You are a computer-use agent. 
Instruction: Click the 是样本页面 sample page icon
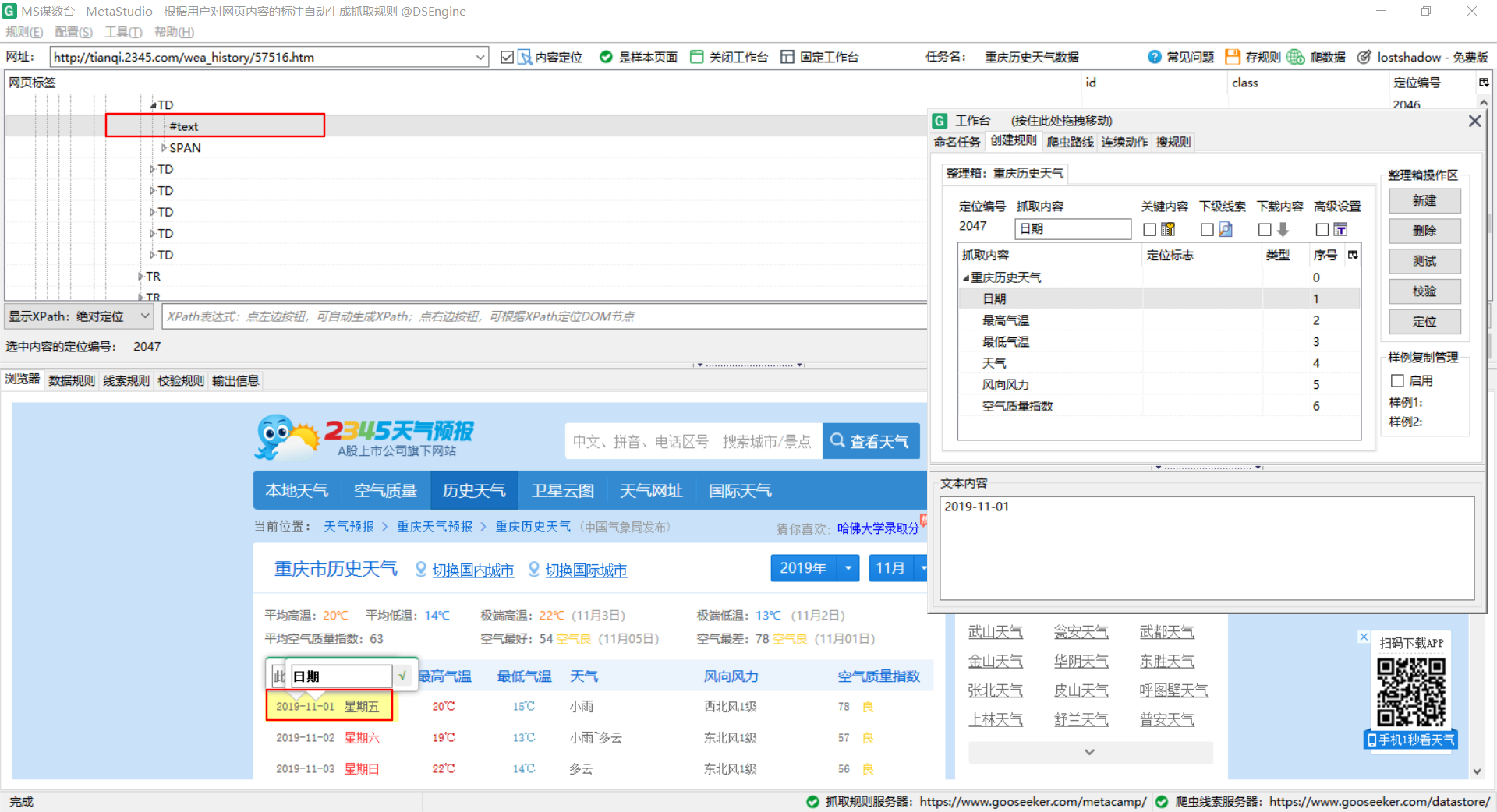tap(606, 56)
